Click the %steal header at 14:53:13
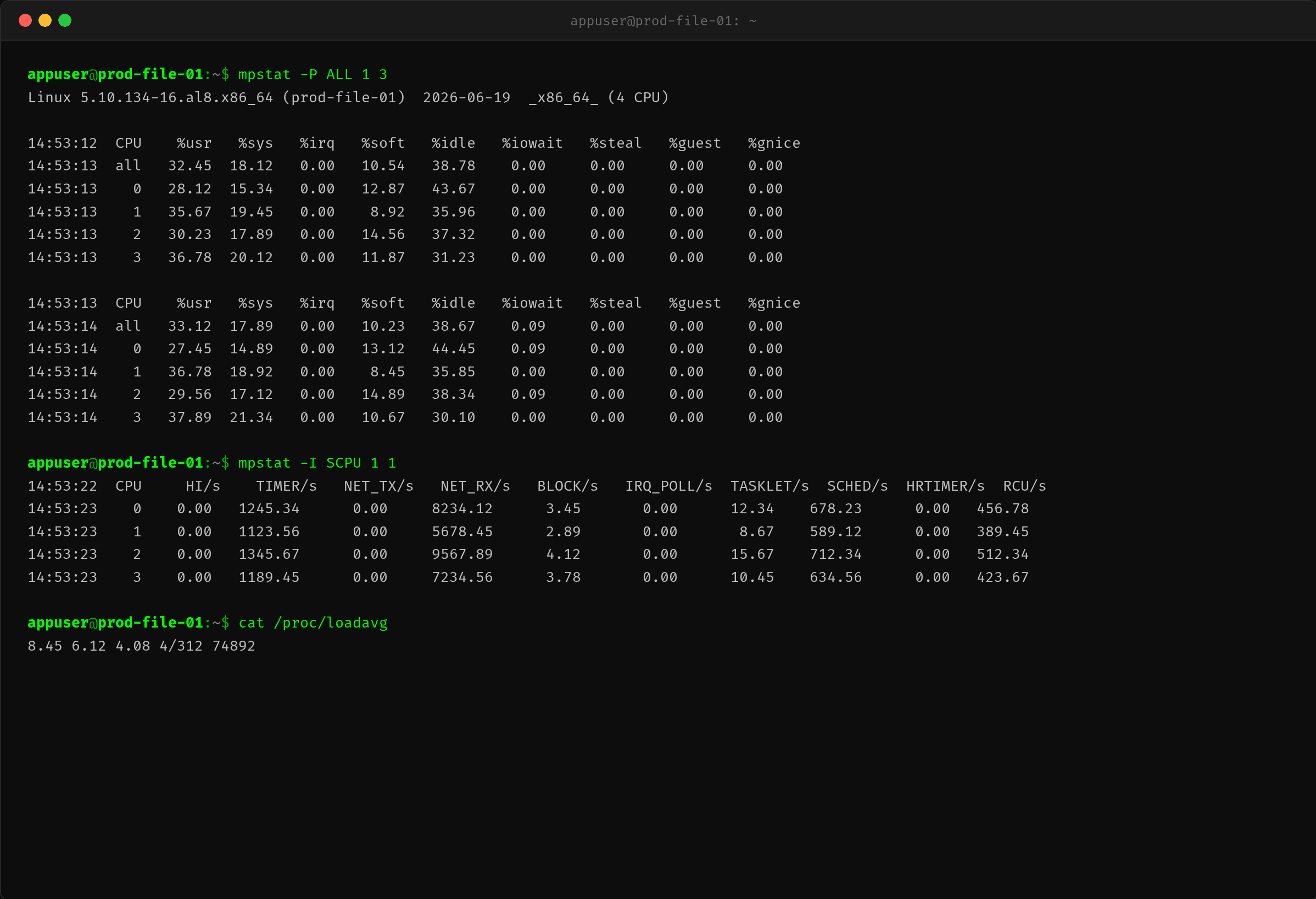This screenshot has width=1316, height=899. (x=616, y=303)
